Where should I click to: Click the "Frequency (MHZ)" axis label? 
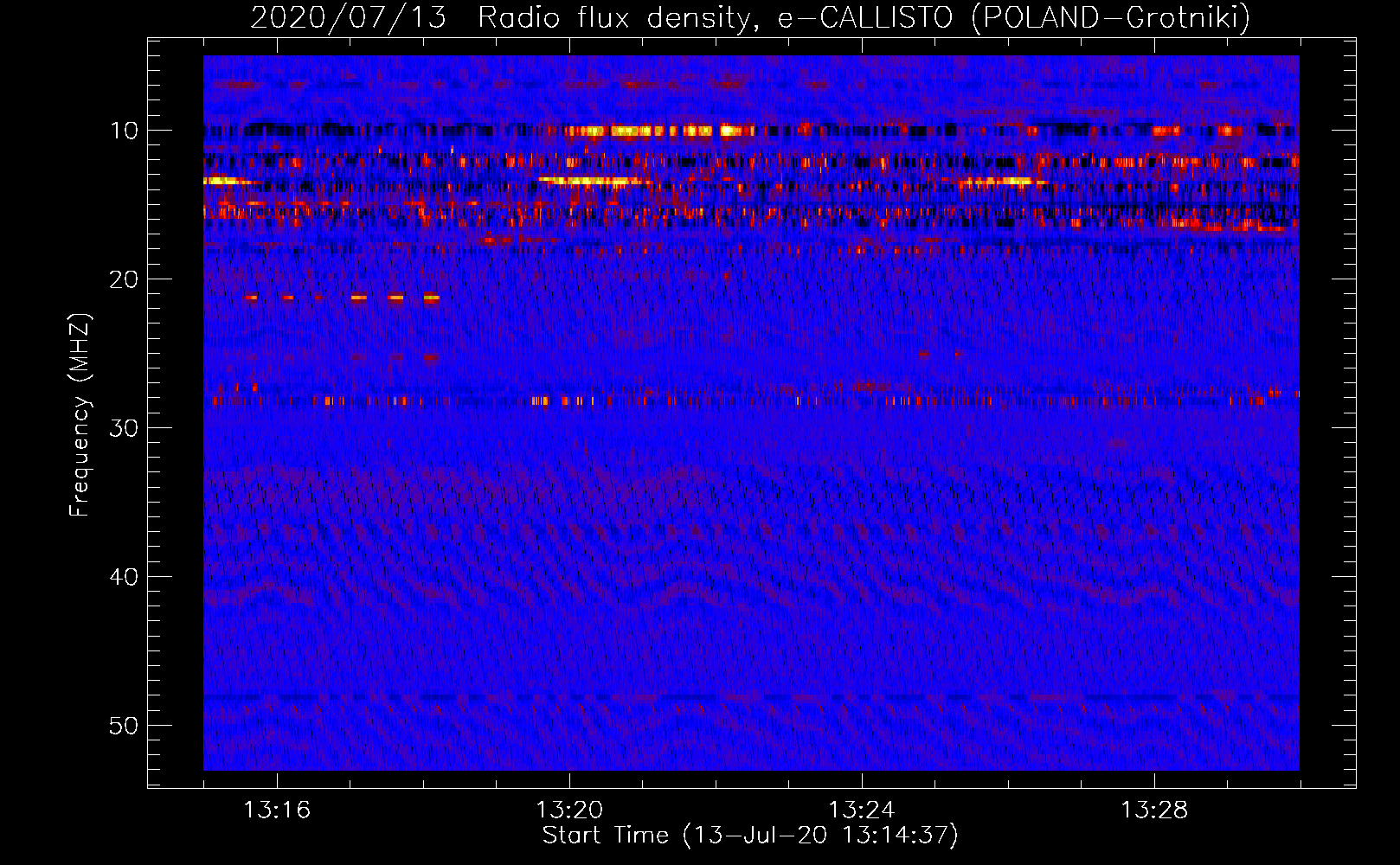point(80,415)
